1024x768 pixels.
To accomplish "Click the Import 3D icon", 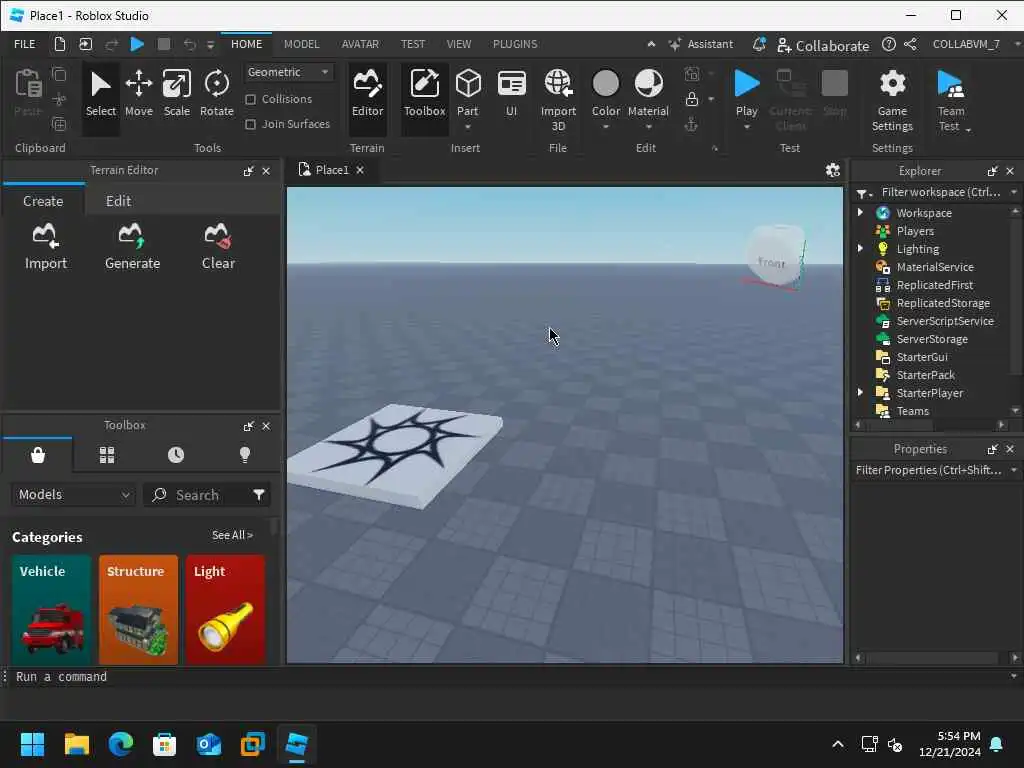I will [x=558, y=84].
